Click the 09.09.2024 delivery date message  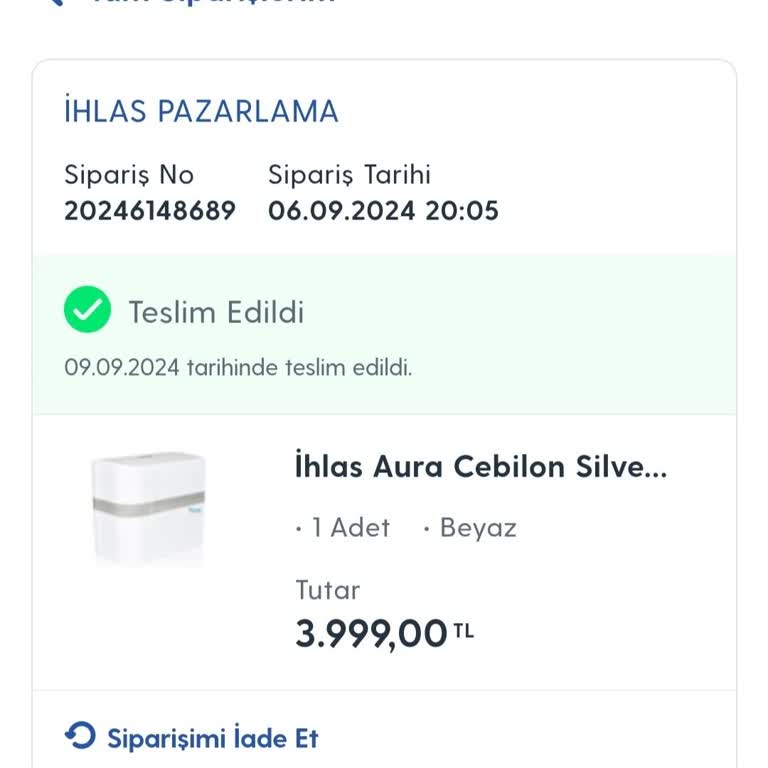pyautogui.click(x=238, y=367)
